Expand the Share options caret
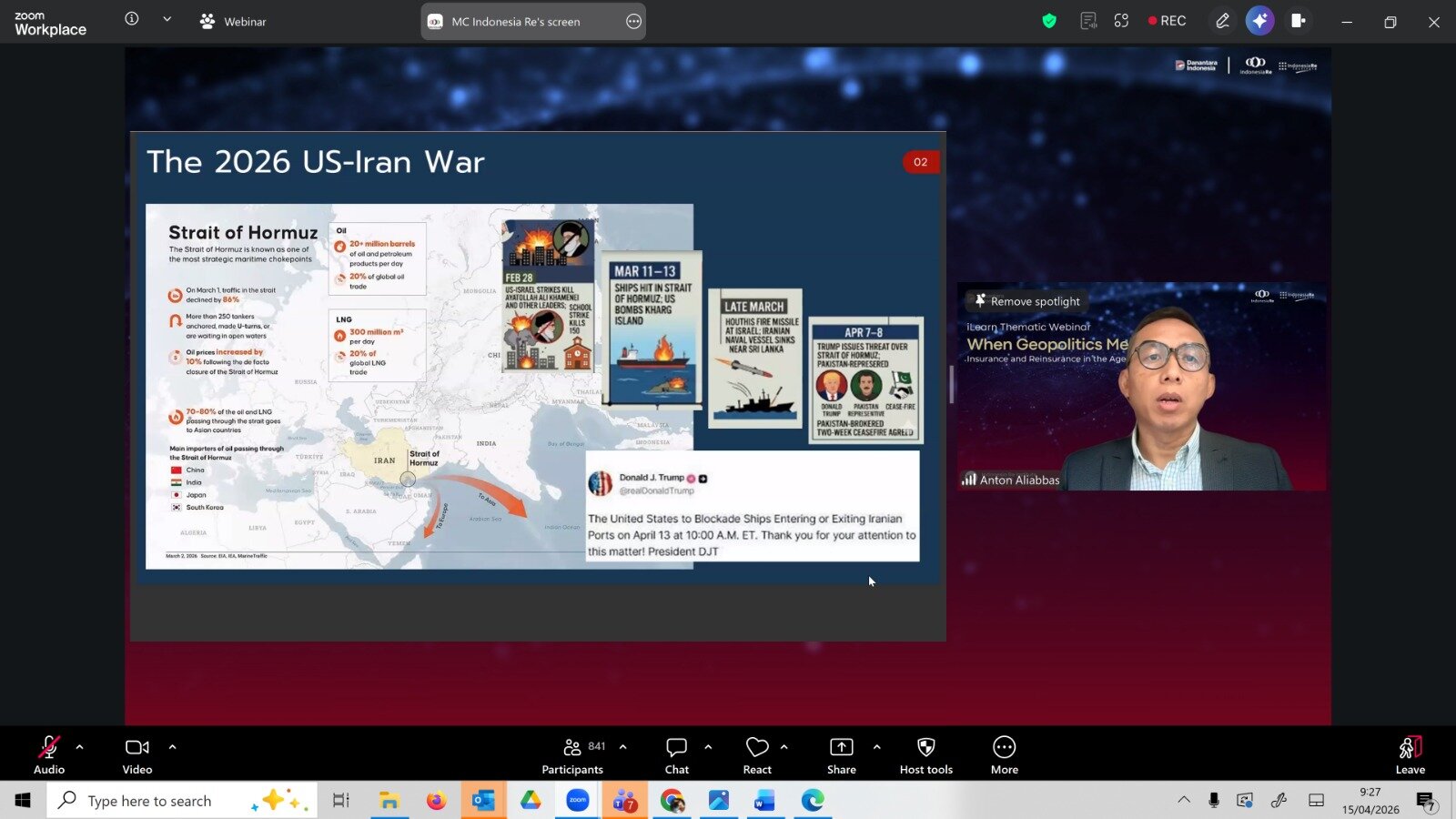1456x819 pixels. click(876, 747)
